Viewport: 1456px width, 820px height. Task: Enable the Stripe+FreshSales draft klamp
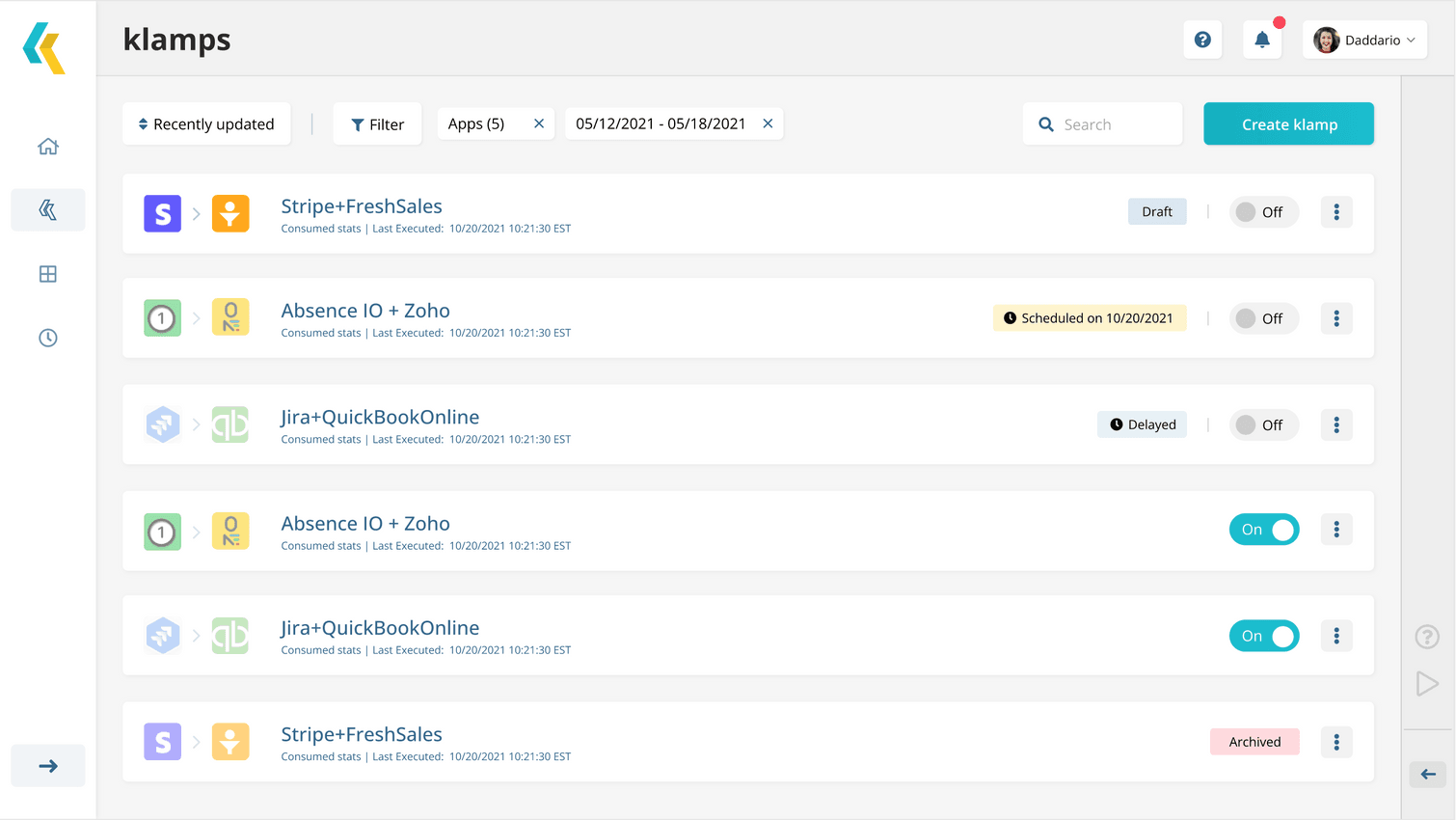1263,211
